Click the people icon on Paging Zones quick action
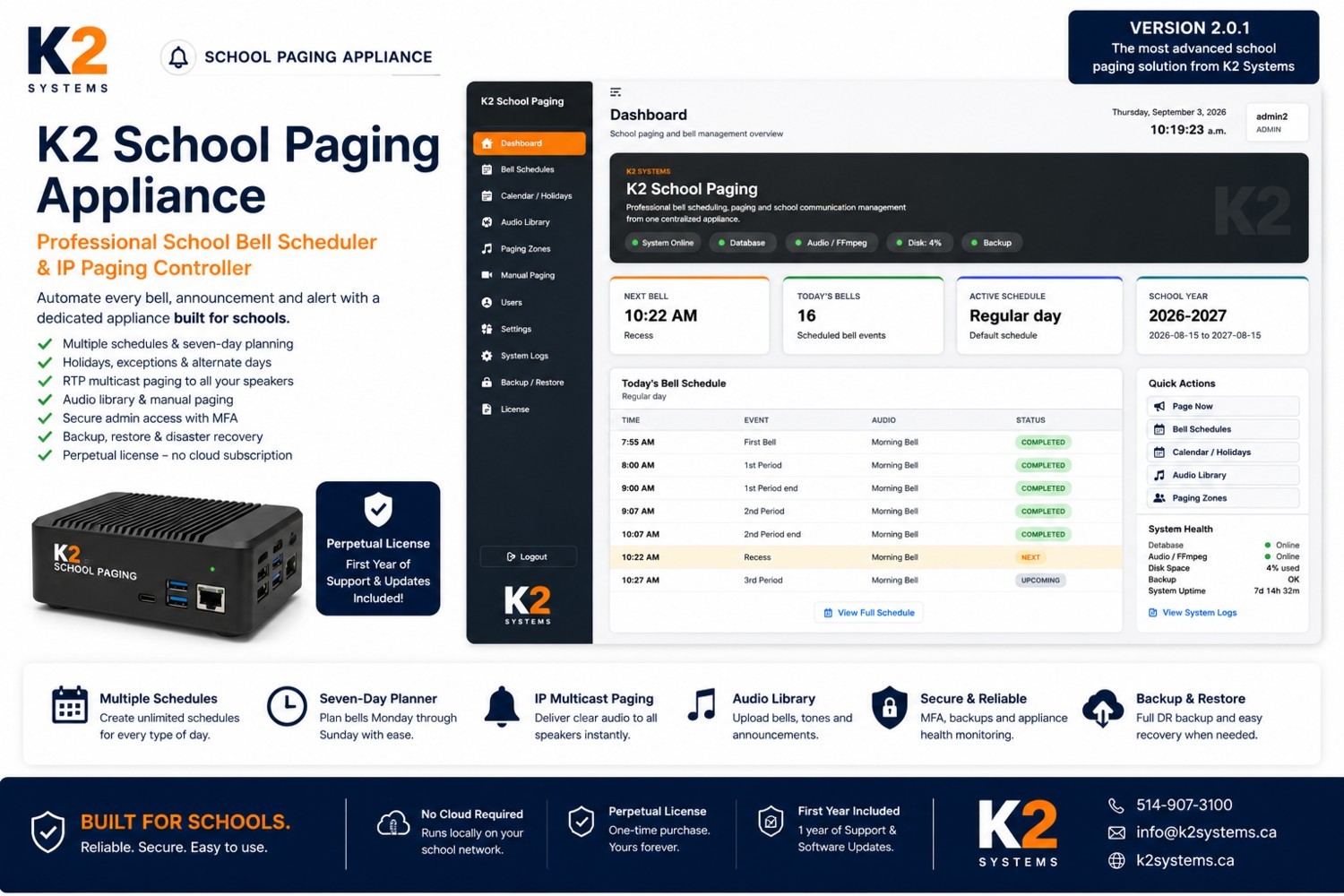Screen dimensions: 1344x896 1159,498
